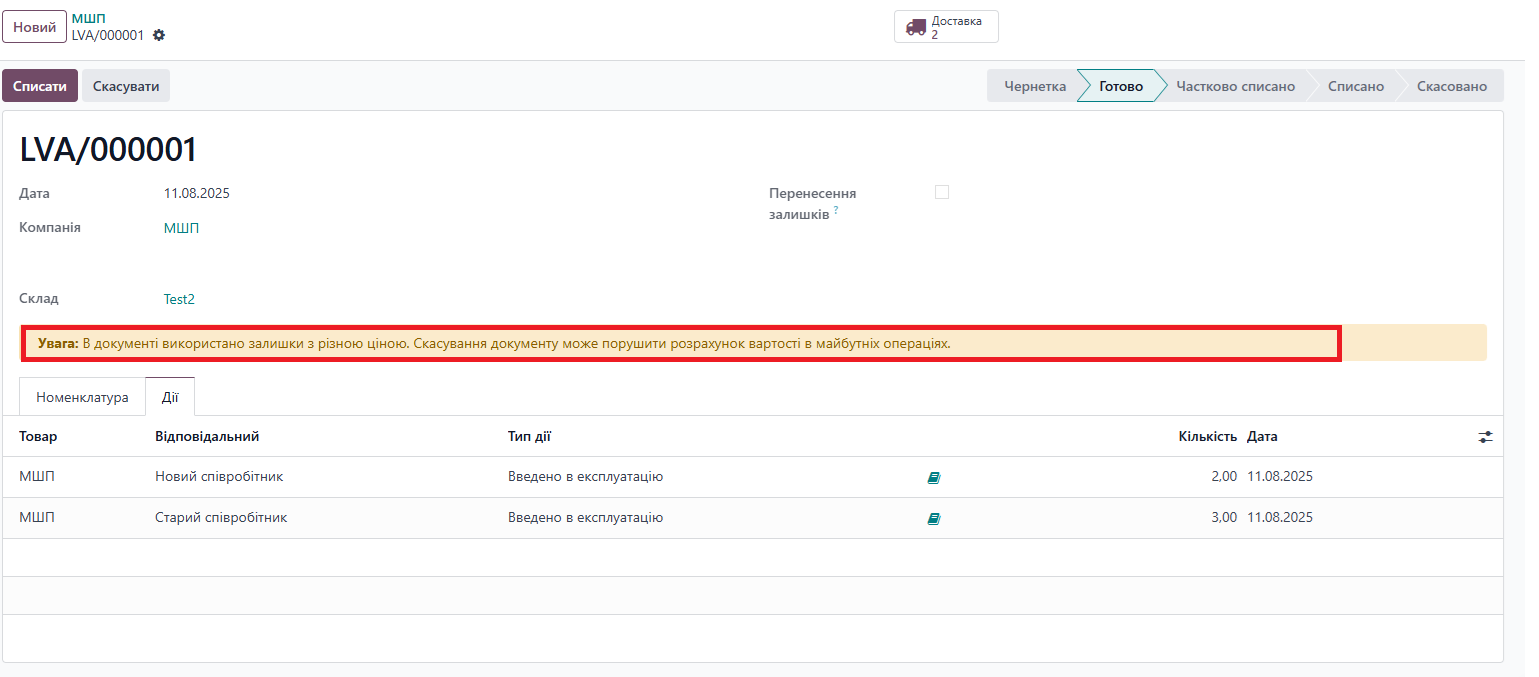Sort table by the Кількість column header

coord(1207,437)
